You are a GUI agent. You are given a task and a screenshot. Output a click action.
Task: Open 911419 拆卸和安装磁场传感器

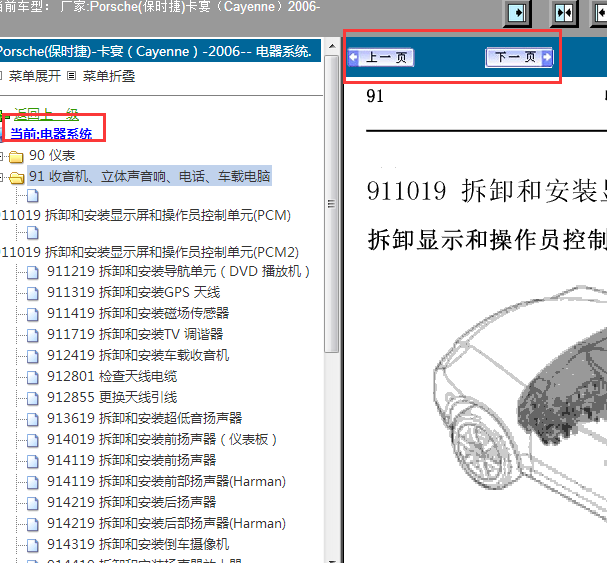point(138,313)
